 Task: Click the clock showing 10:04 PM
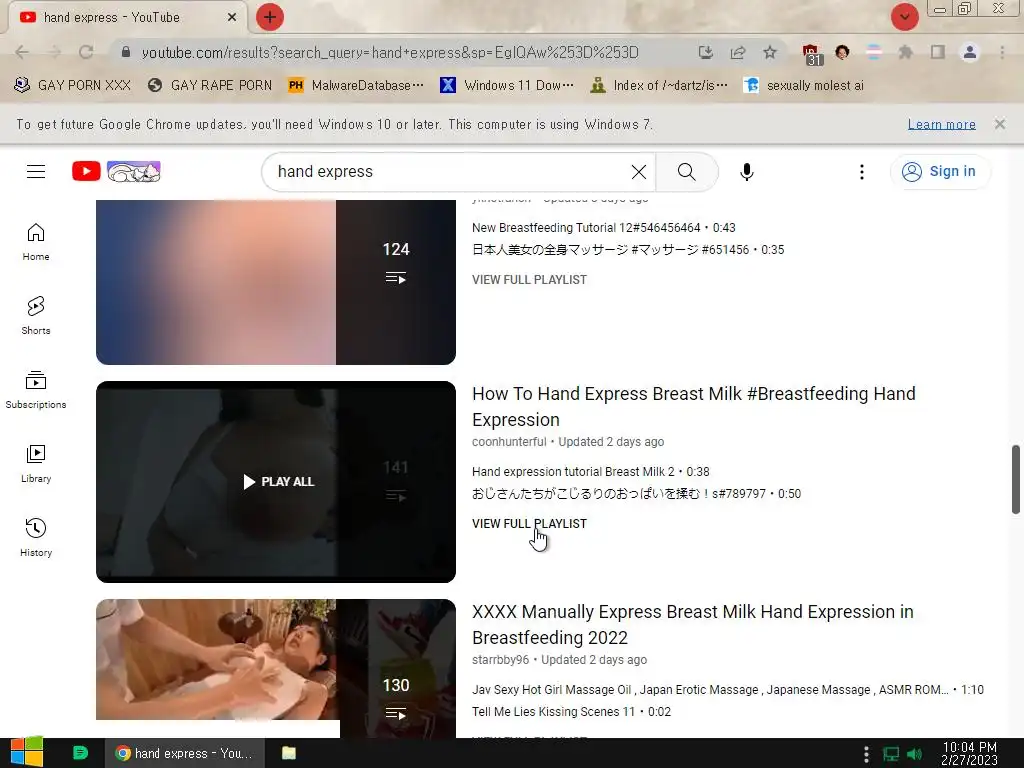pyautogui.click(x=969, y=754)
